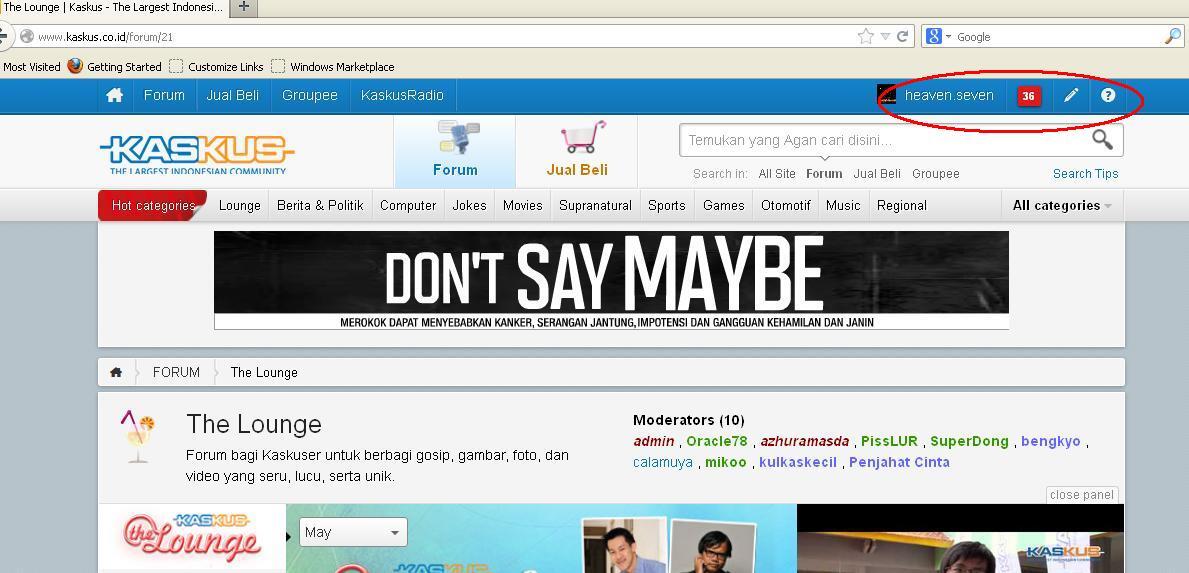The width and height of the screenshot is (1189, 573).
Task: Open moderator kulkaskecil profile link
Action: [798, 462]
